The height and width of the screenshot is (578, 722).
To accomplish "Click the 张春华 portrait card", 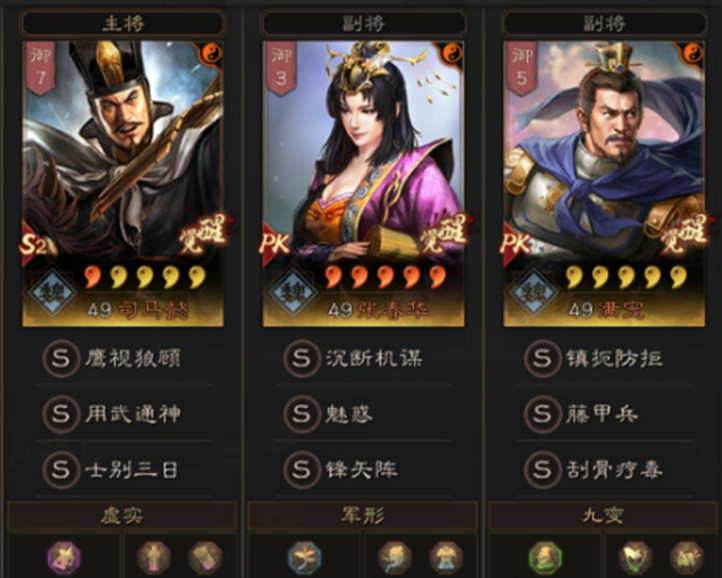I will pyautogui.click(x=363, y=183).
